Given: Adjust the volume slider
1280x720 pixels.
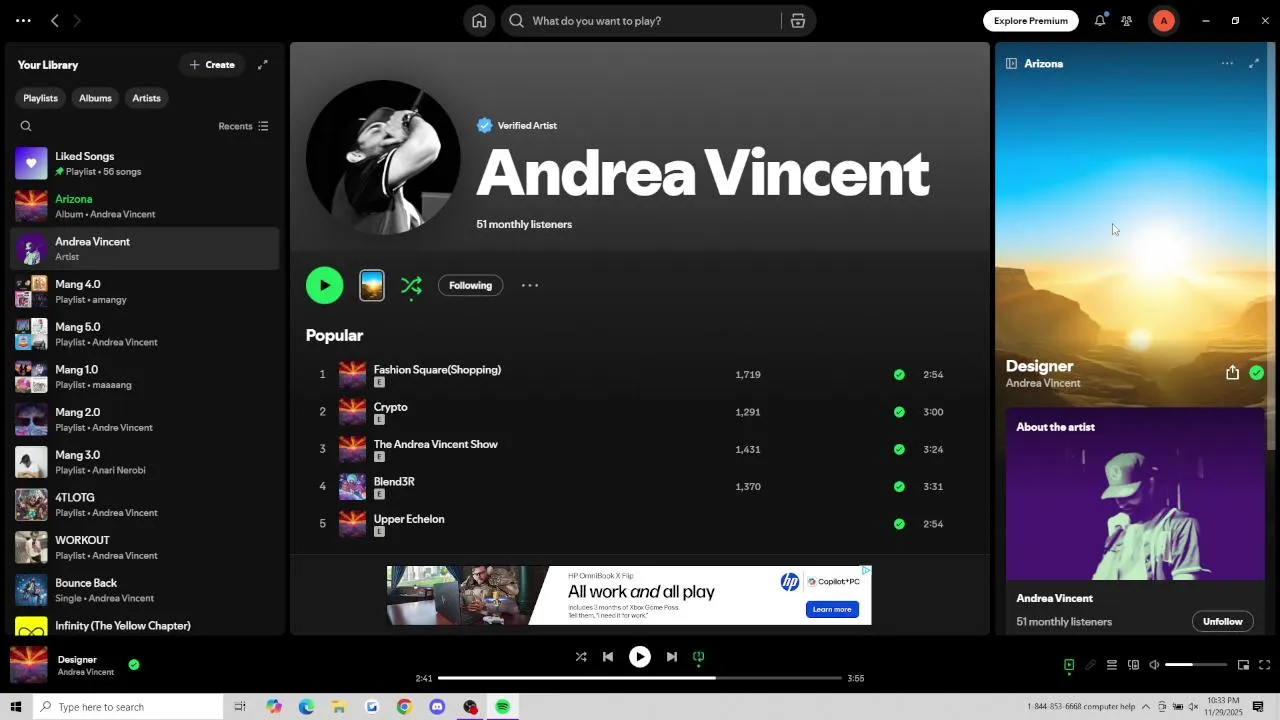Looking at the screenshot, I should pos(1196,665).
